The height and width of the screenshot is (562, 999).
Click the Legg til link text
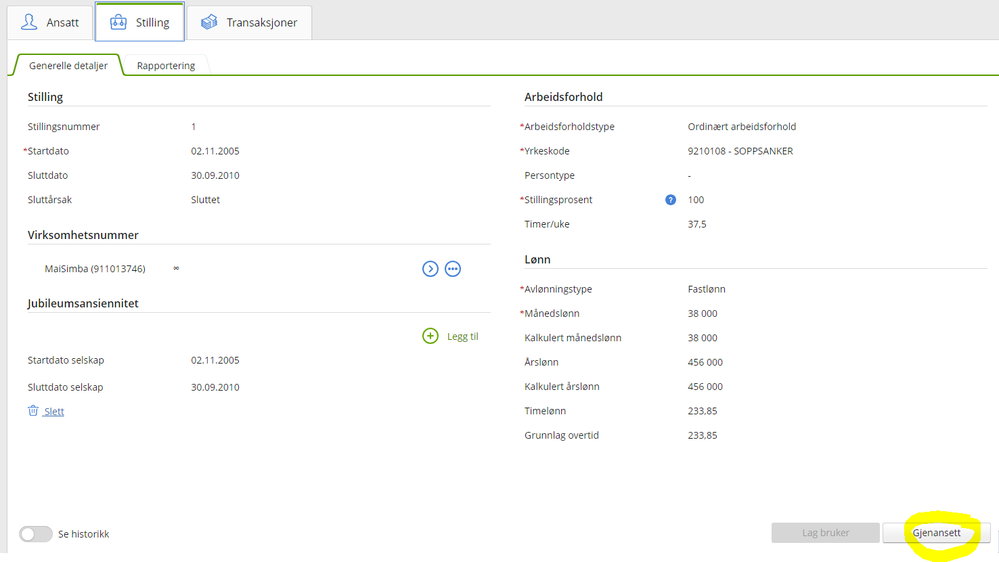(x=462, y=336)
